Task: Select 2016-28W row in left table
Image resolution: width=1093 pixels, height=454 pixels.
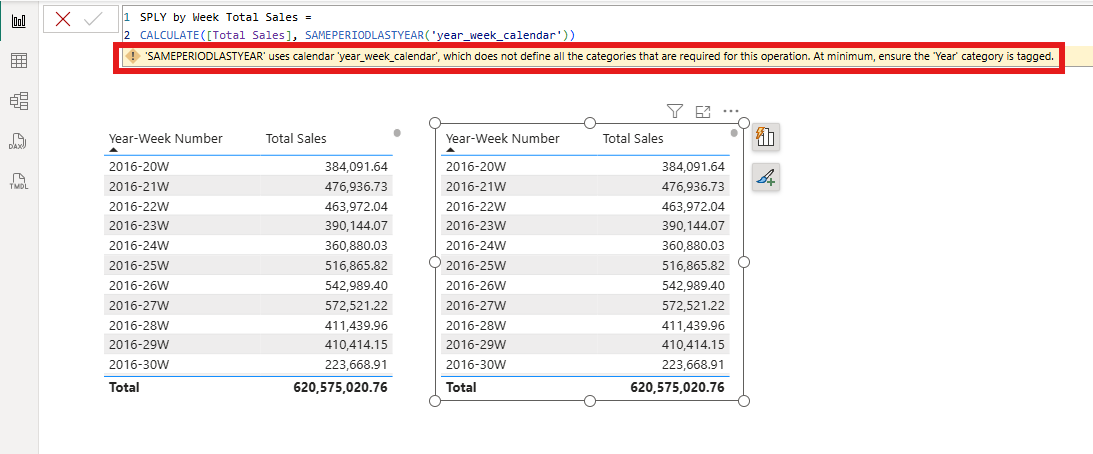Action: [x=249, y=325]
